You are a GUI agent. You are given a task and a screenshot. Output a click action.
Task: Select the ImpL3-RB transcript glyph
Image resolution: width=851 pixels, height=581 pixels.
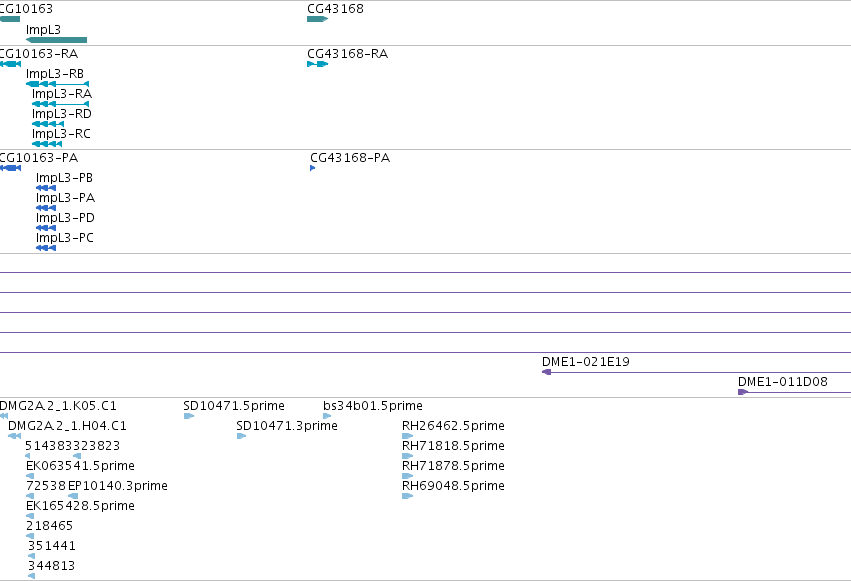[x=58, y=84]
